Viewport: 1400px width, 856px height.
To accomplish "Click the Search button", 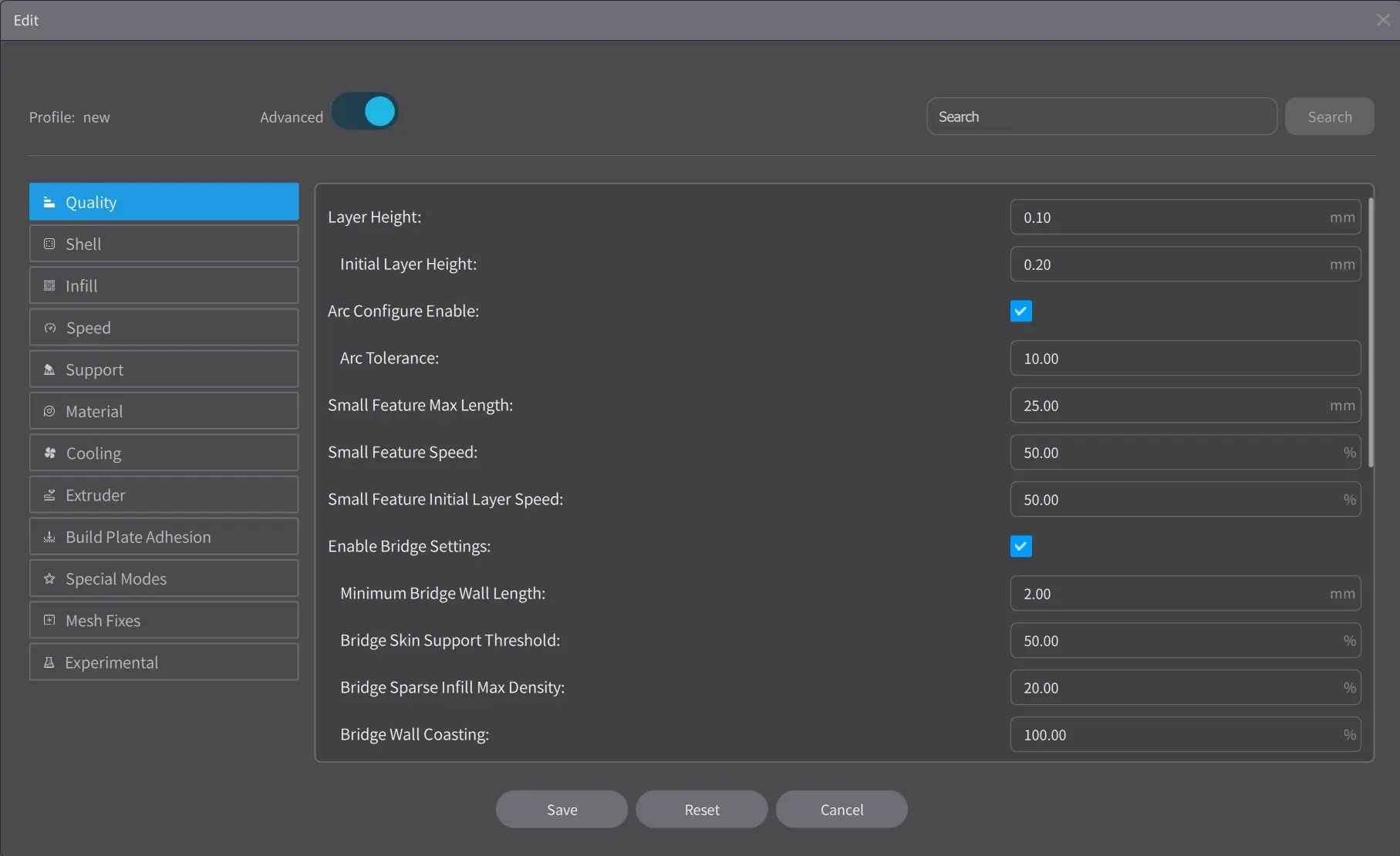I will tap(1330, 116).
